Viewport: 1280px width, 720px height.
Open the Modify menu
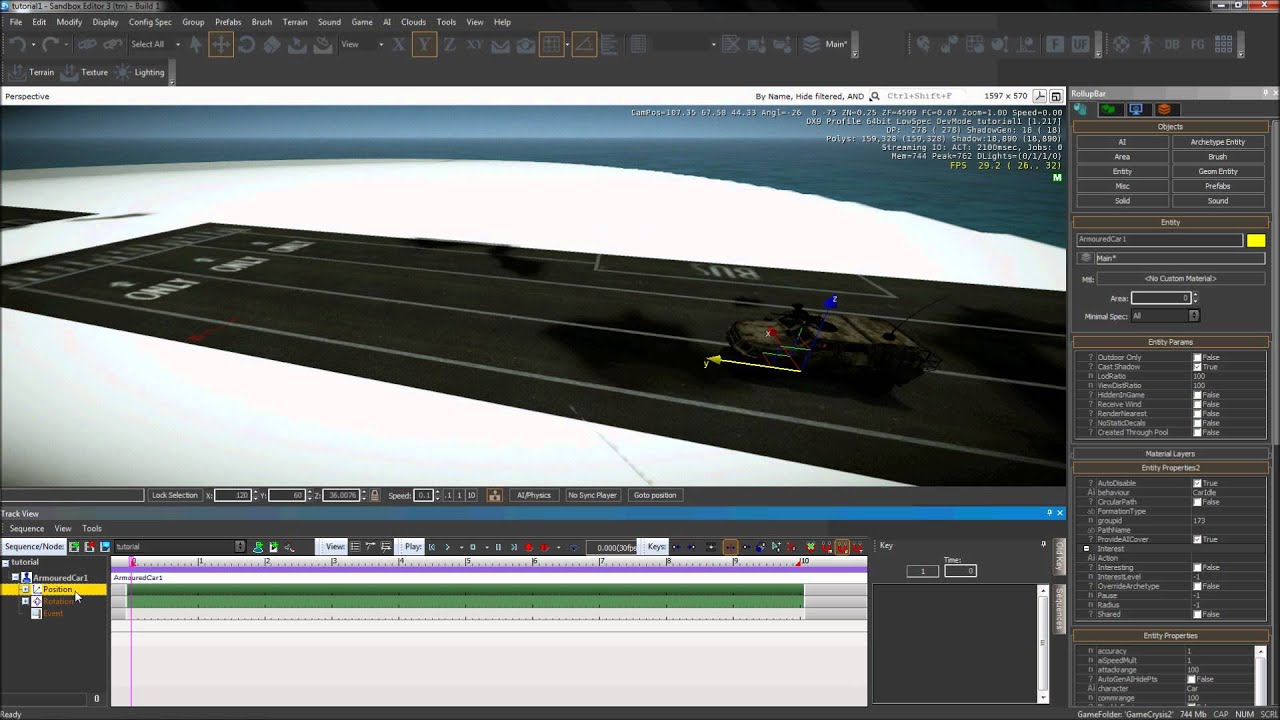(x=69, y=22)
